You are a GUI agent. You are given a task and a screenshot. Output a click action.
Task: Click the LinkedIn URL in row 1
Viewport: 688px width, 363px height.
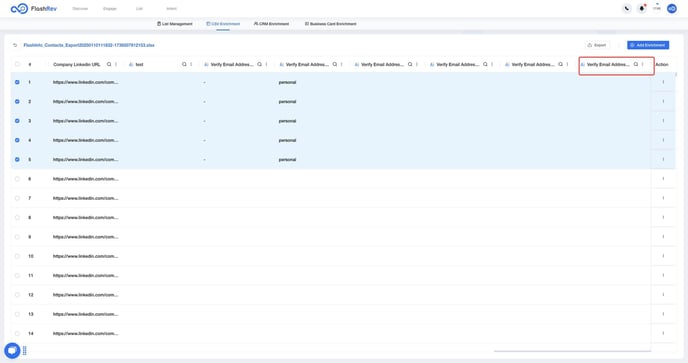pyautogui.click(x=86, y=82)
